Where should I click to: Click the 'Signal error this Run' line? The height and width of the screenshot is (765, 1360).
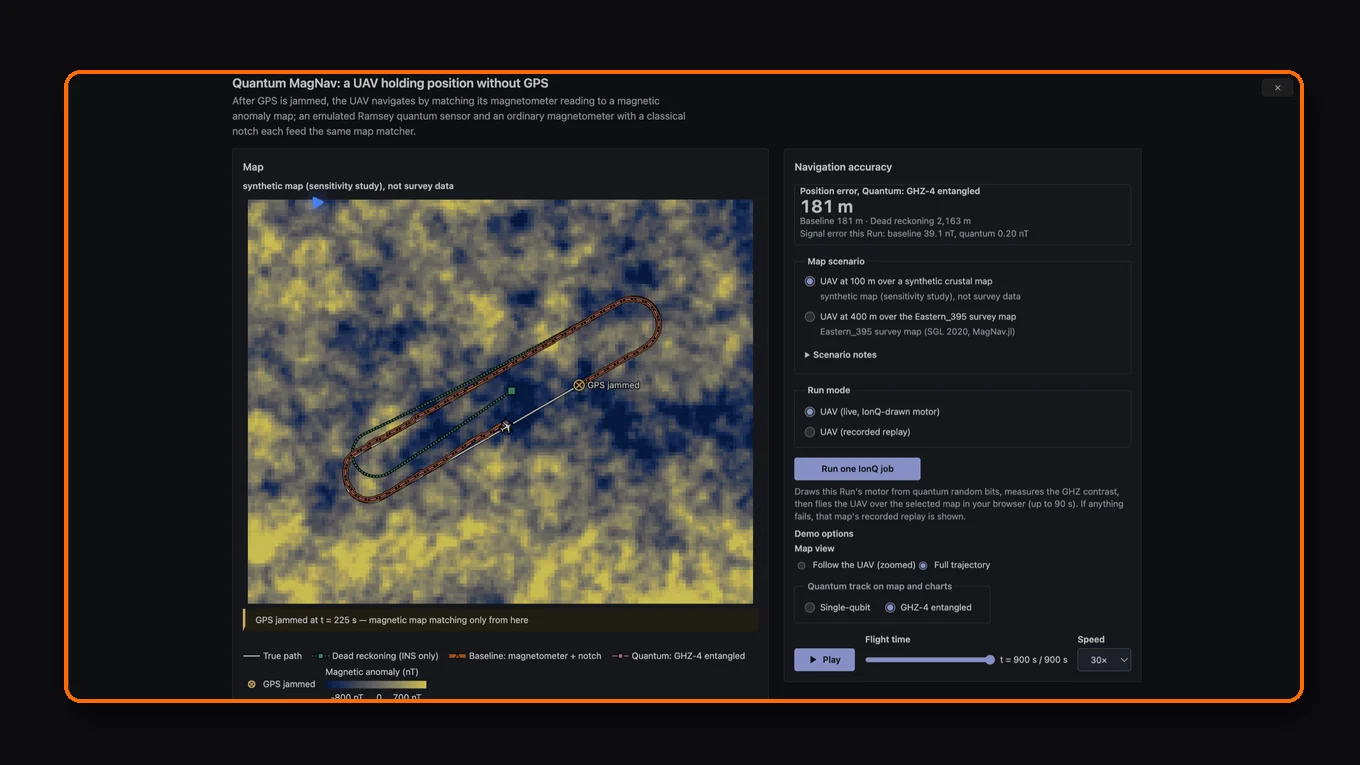tap(914, 234)
